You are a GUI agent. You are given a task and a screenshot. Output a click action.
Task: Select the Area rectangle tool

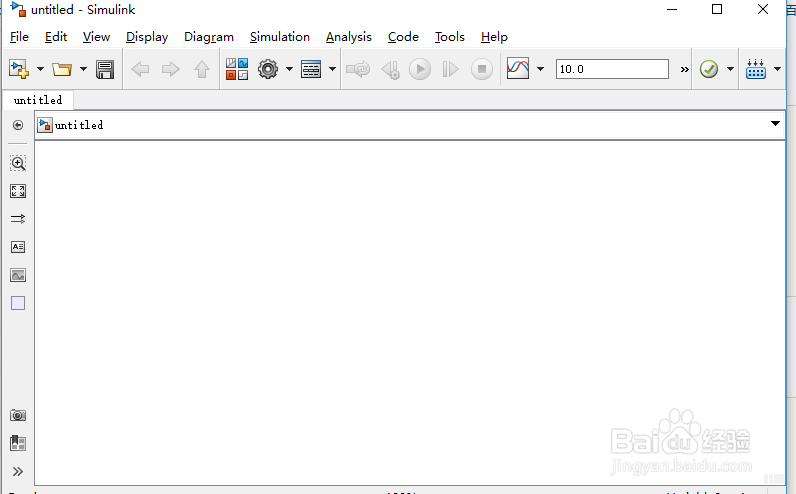coord(18,303)
